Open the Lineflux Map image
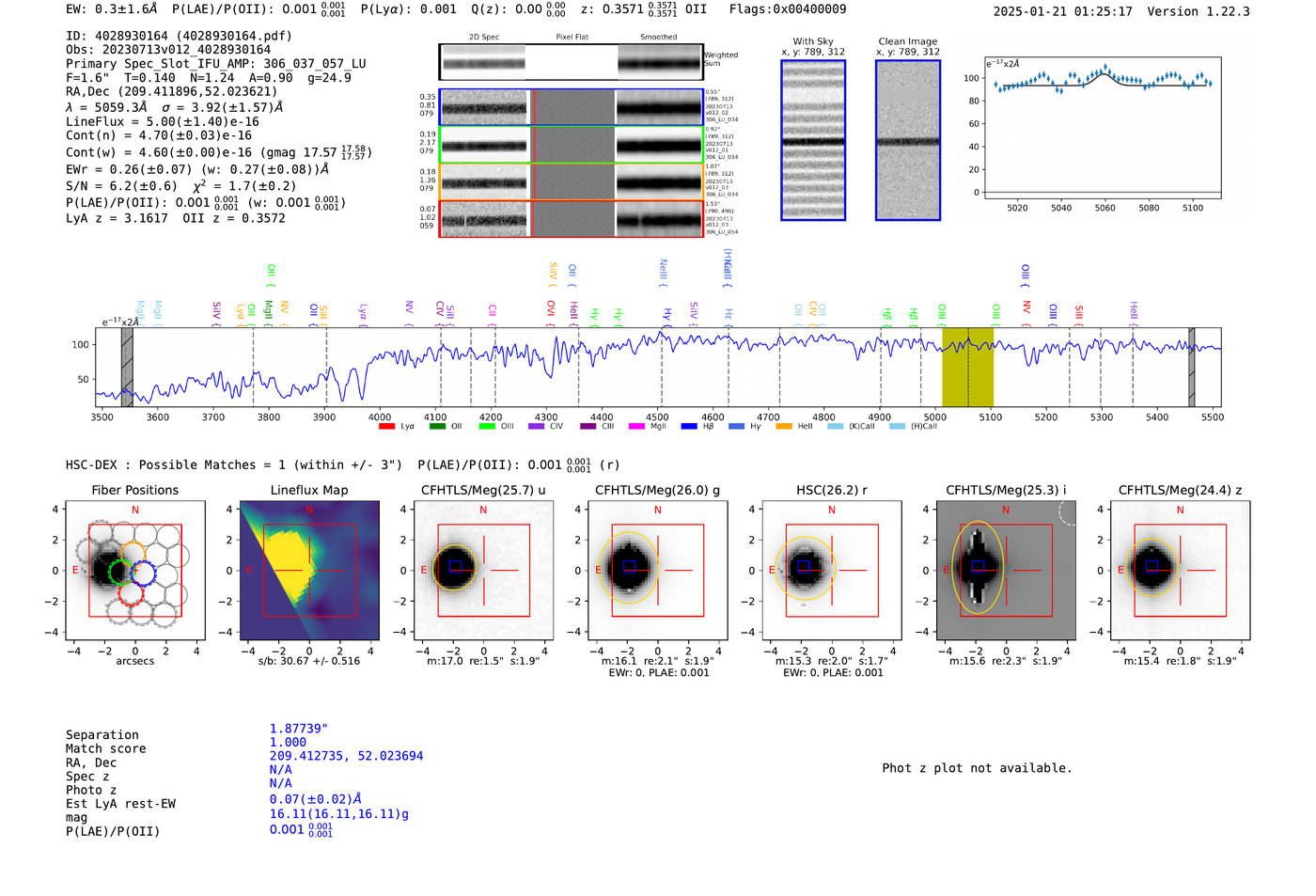The width and height of the screenshot is (1316, 896). pyautogui.click(x=309, y=571)
